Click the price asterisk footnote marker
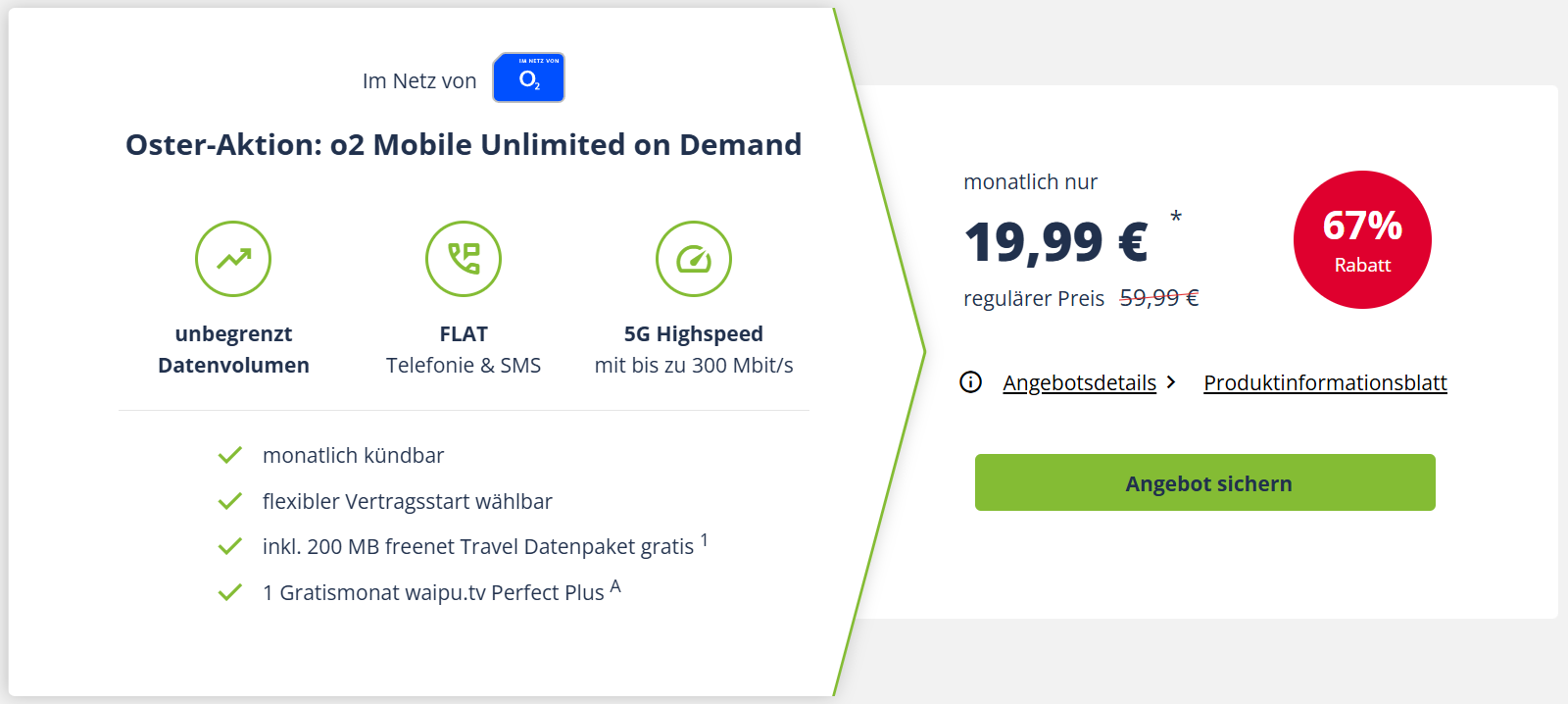This screenshot has width=1568, height=704. pos(1176,217)
